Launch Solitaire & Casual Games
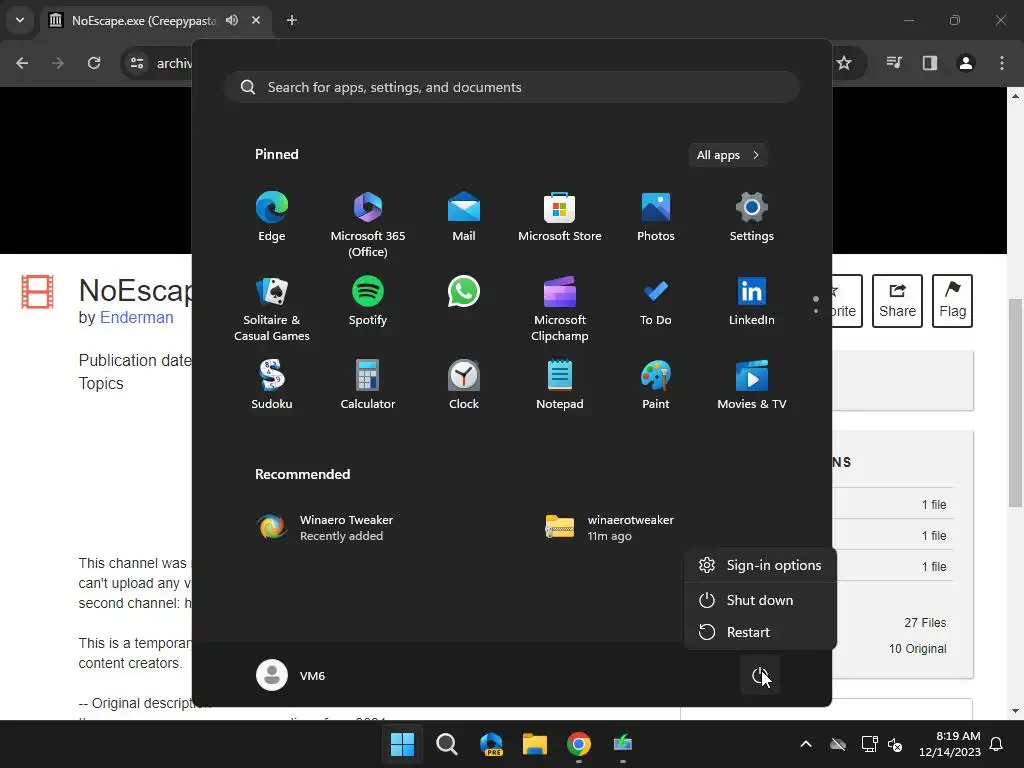 click(272, 310)
